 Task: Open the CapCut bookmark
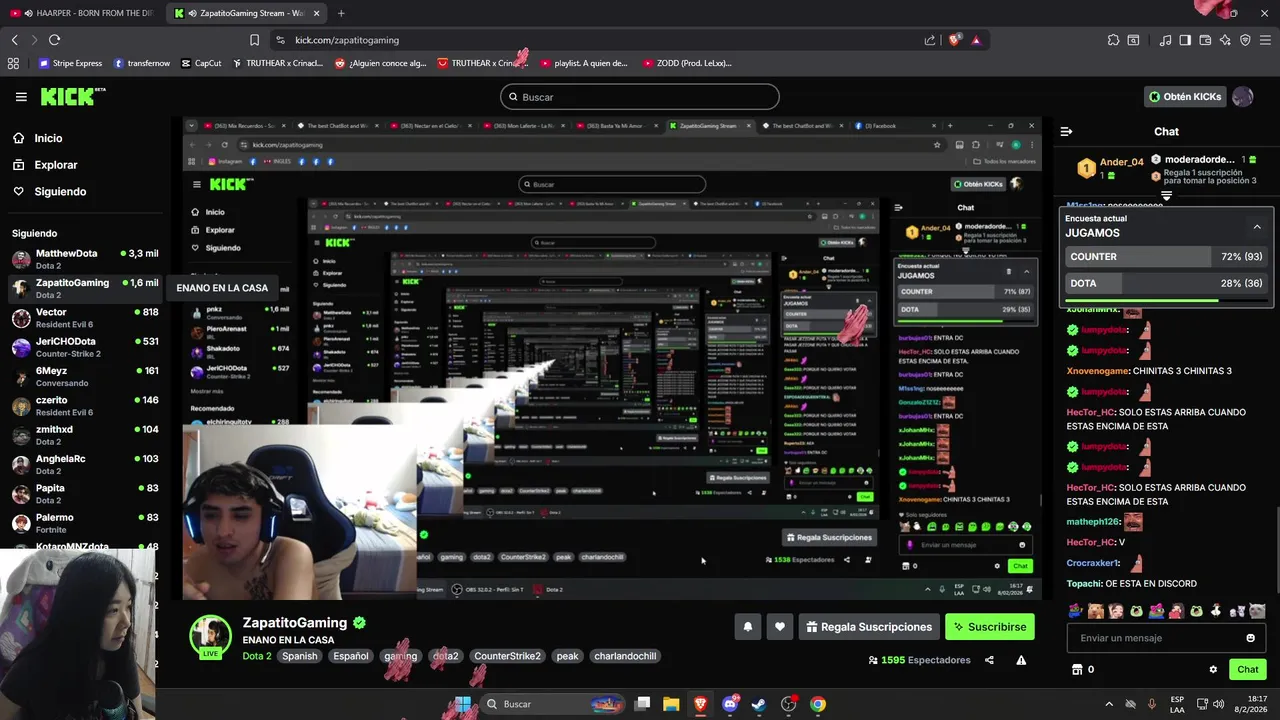click(201, 63)
